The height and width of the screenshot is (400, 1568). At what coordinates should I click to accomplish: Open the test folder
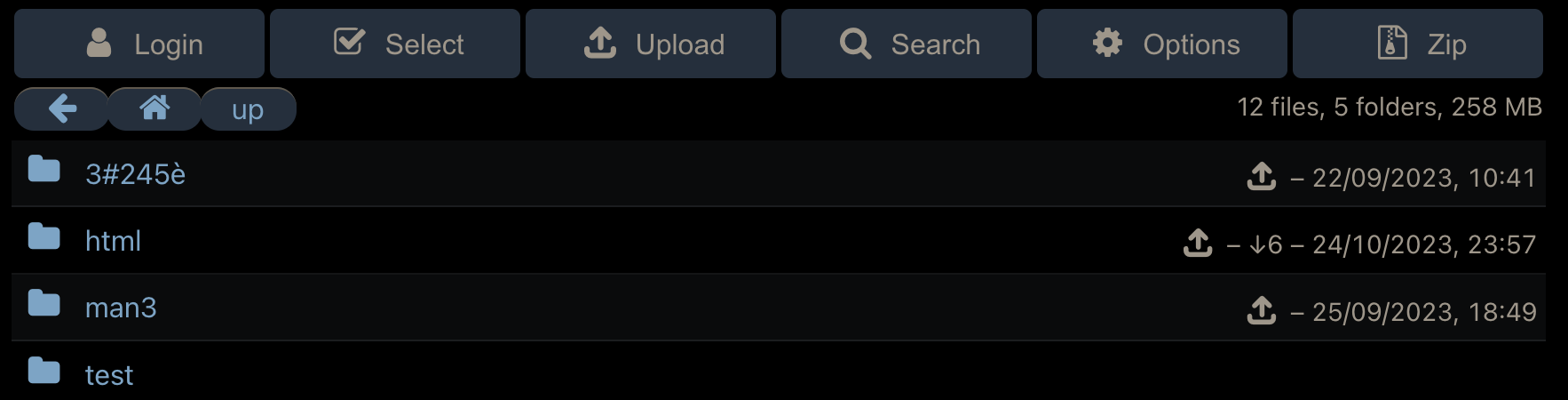pyautogui.click(x=109, y=375)
